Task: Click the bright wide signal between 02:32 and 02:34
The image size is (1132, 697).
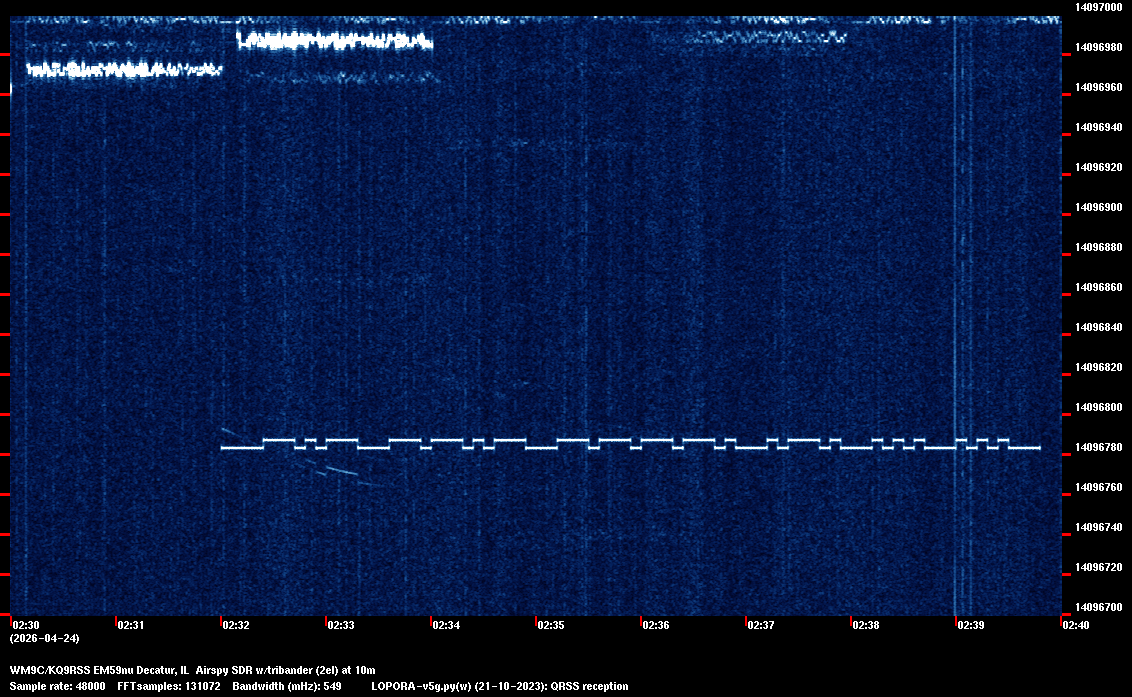Action: pos(334,41)
